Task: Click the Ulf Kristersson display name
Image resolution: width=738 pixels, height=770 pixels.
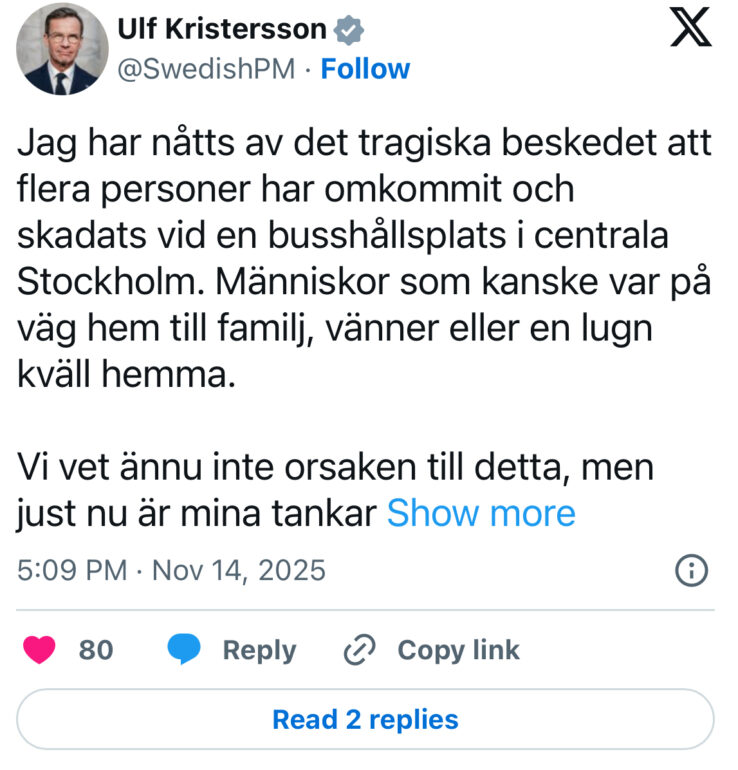Action: coord(224,30)
